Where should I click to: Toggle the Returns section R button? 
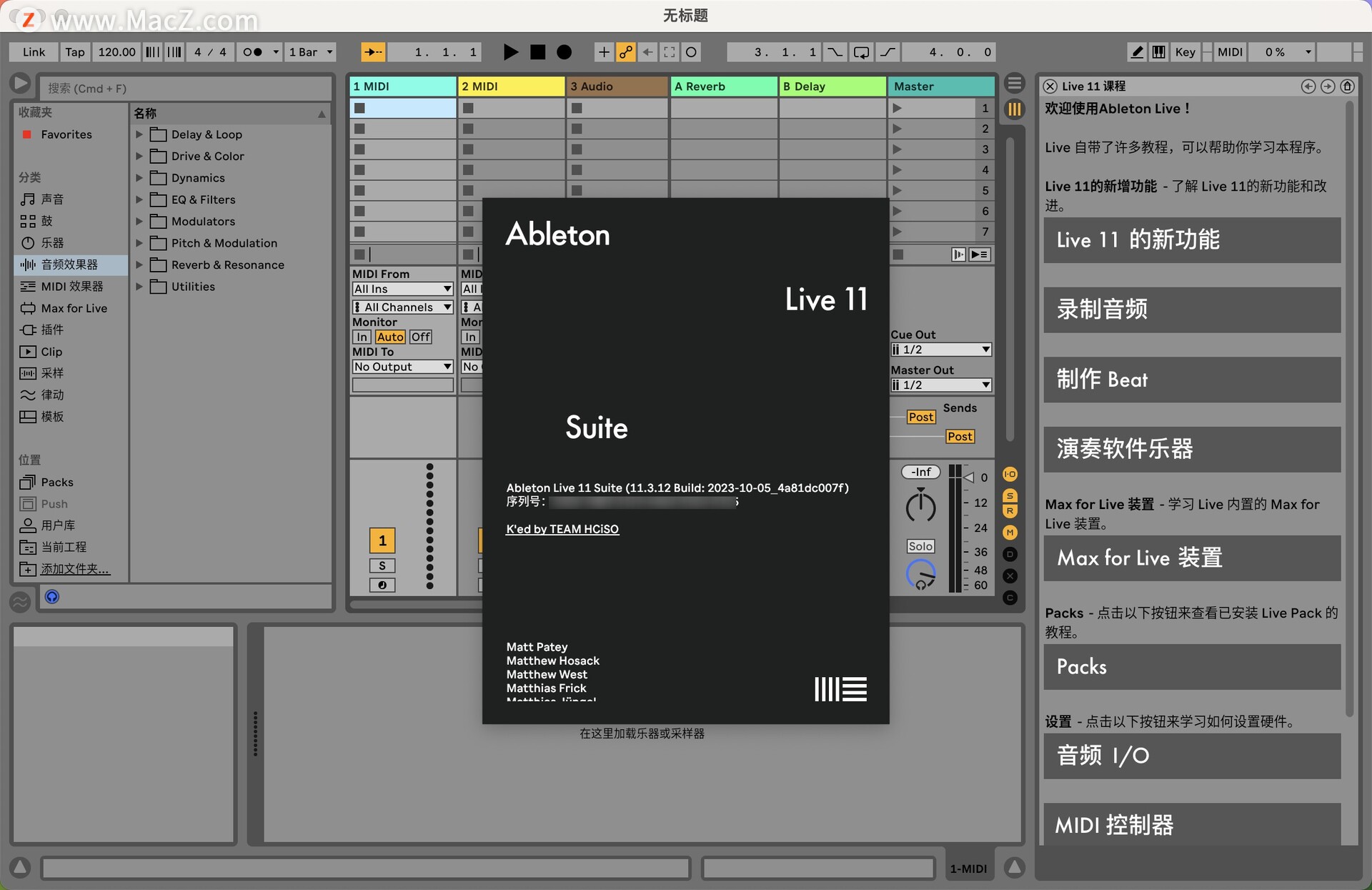(1010, 510)
